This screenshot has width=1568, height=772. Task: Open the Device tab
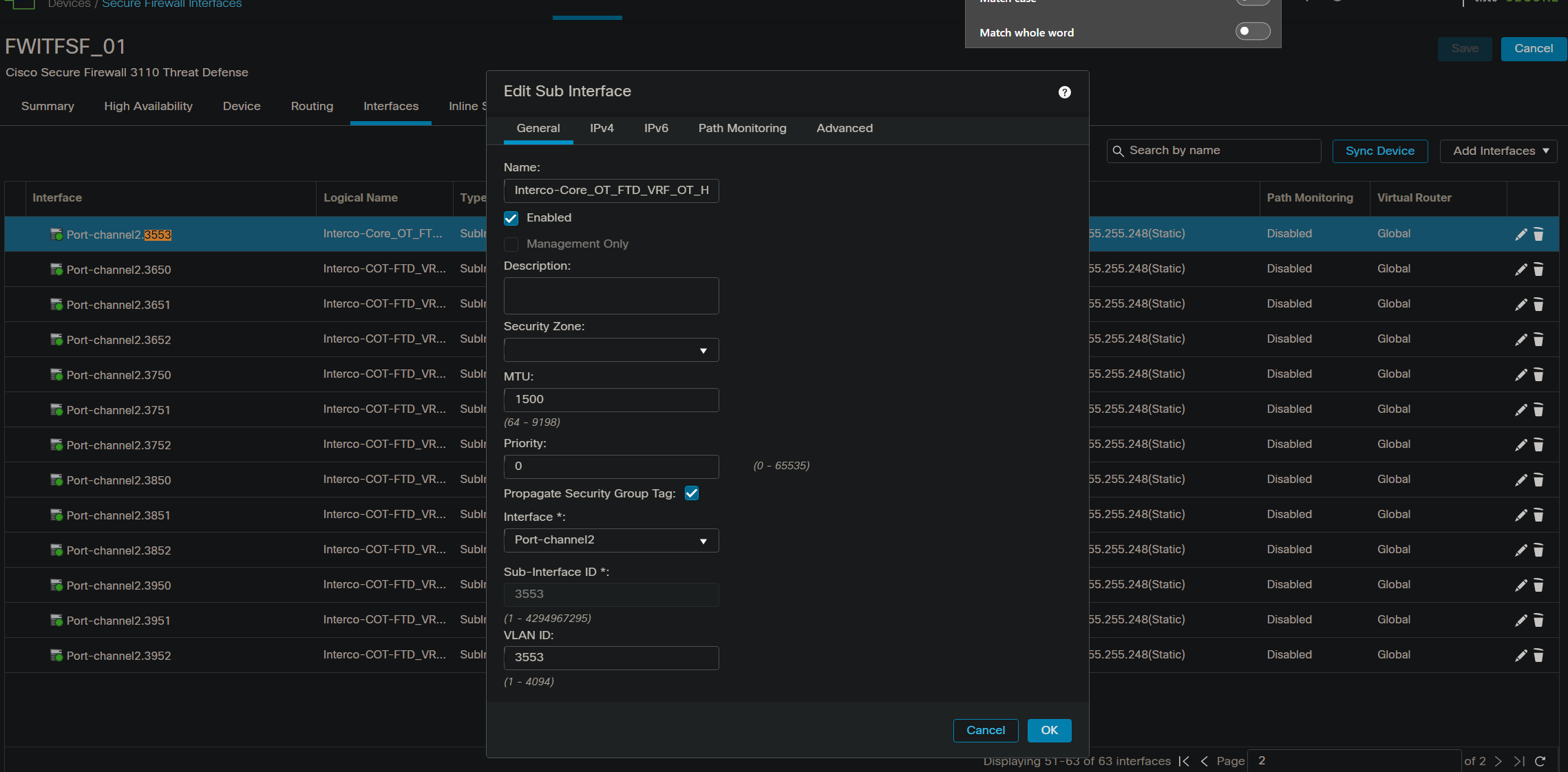[242, 107]
